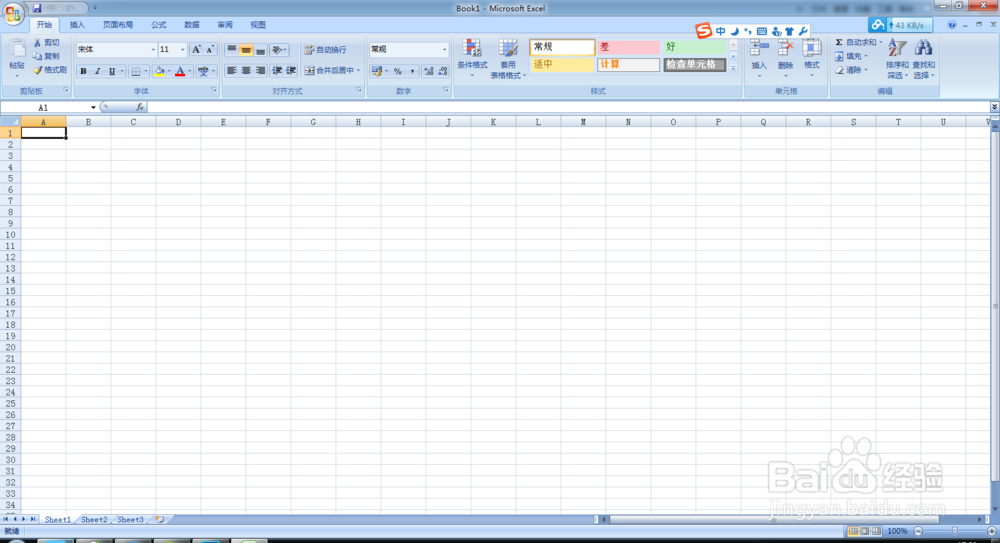
Task: Increase the cell indent
Action: pos(291,70)
